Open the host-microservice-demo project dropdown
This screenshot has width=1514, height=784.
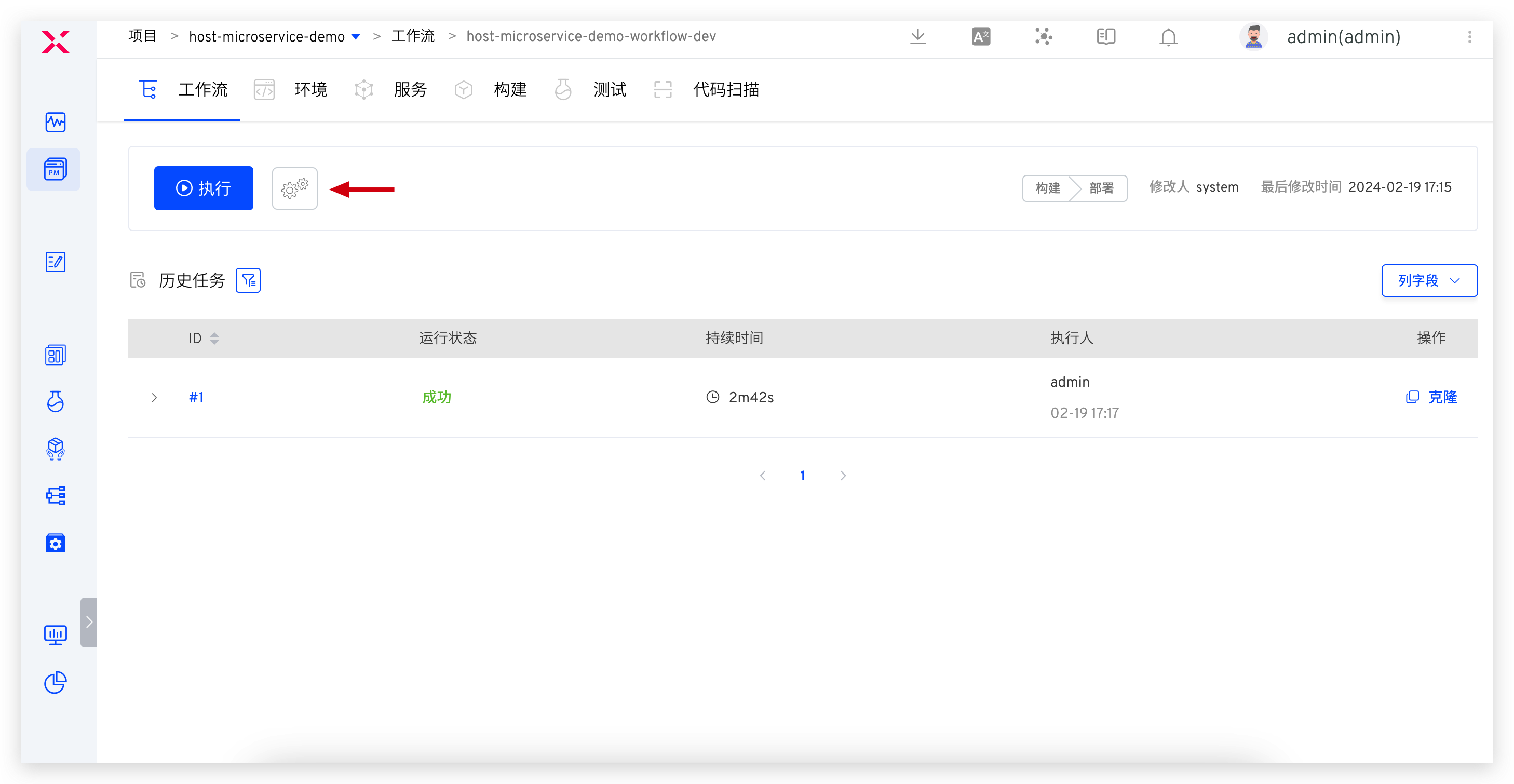tap(356, 36)
